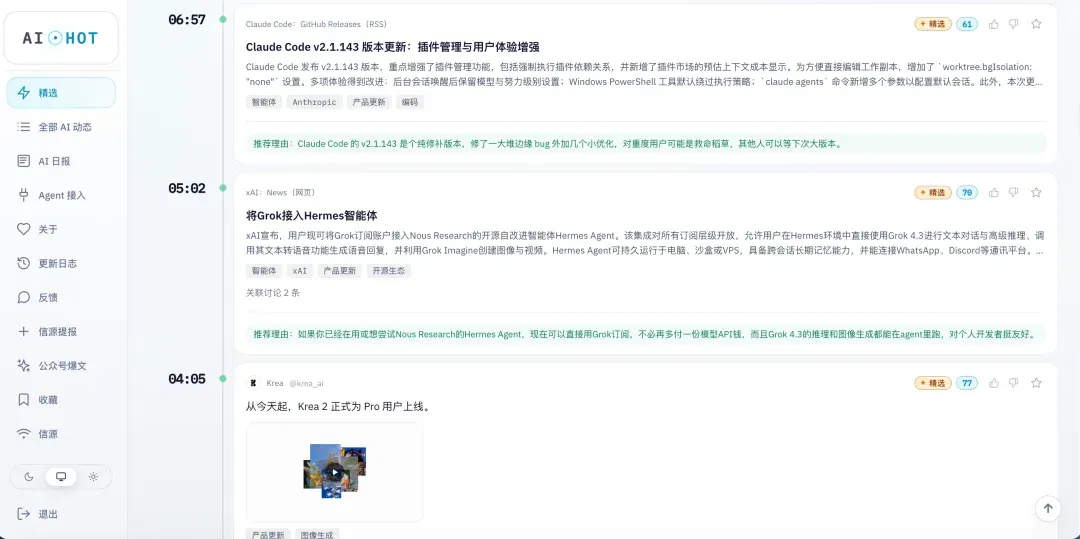Click the bookmark icon beside 收藏

(x=24, y=399)
